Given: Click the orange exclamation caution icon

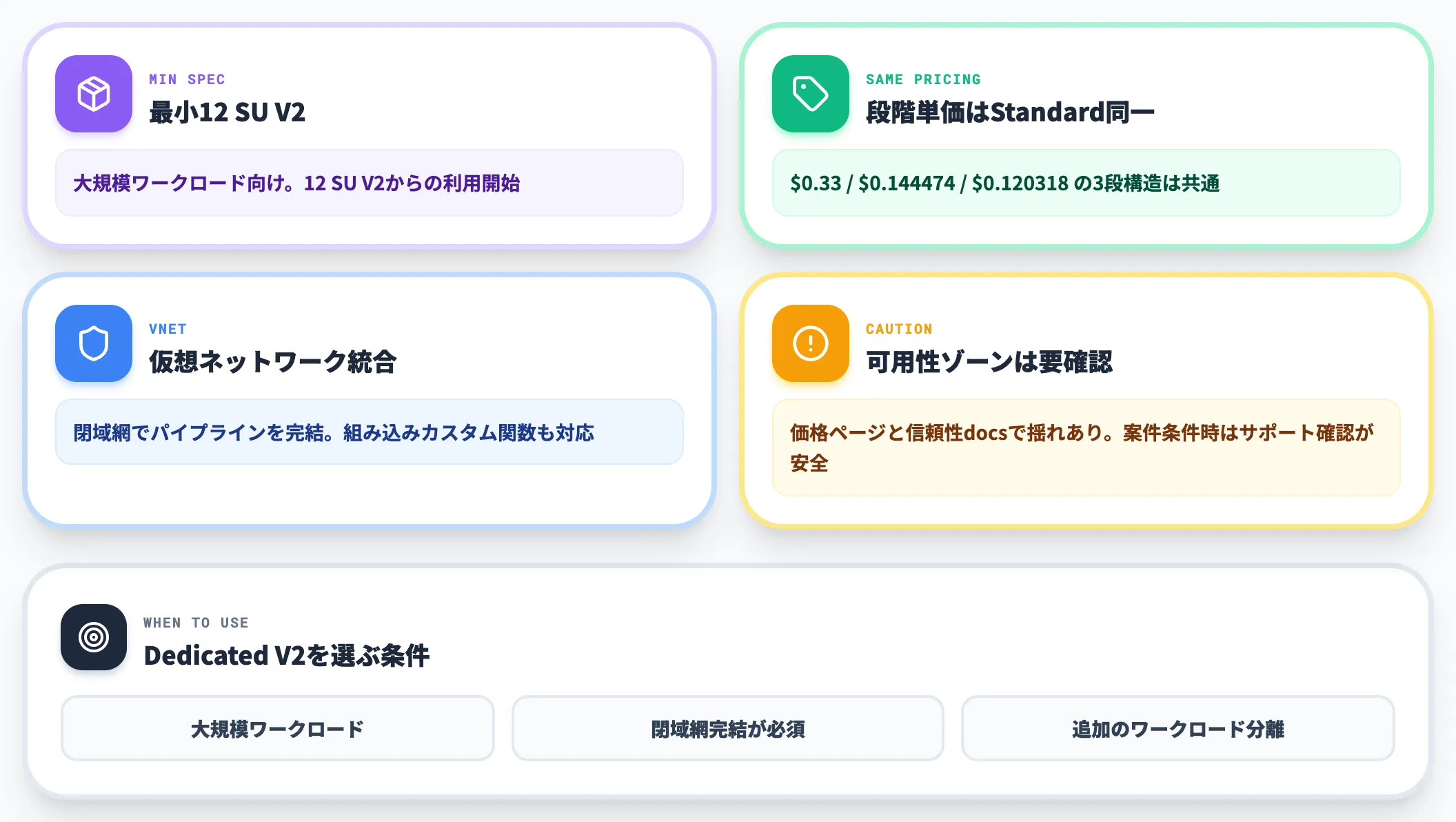Looking at the screenshot, I should [x=811, y=343].
